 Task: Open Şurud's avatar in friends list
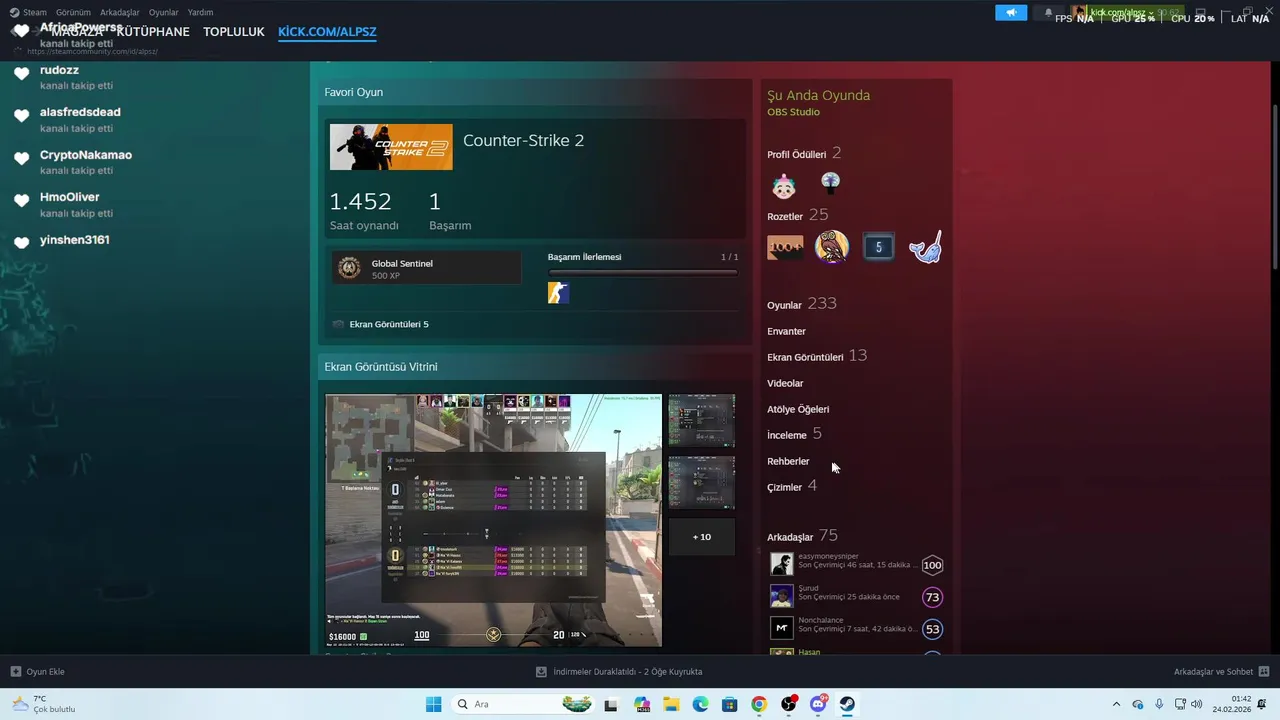click(781, 596)
